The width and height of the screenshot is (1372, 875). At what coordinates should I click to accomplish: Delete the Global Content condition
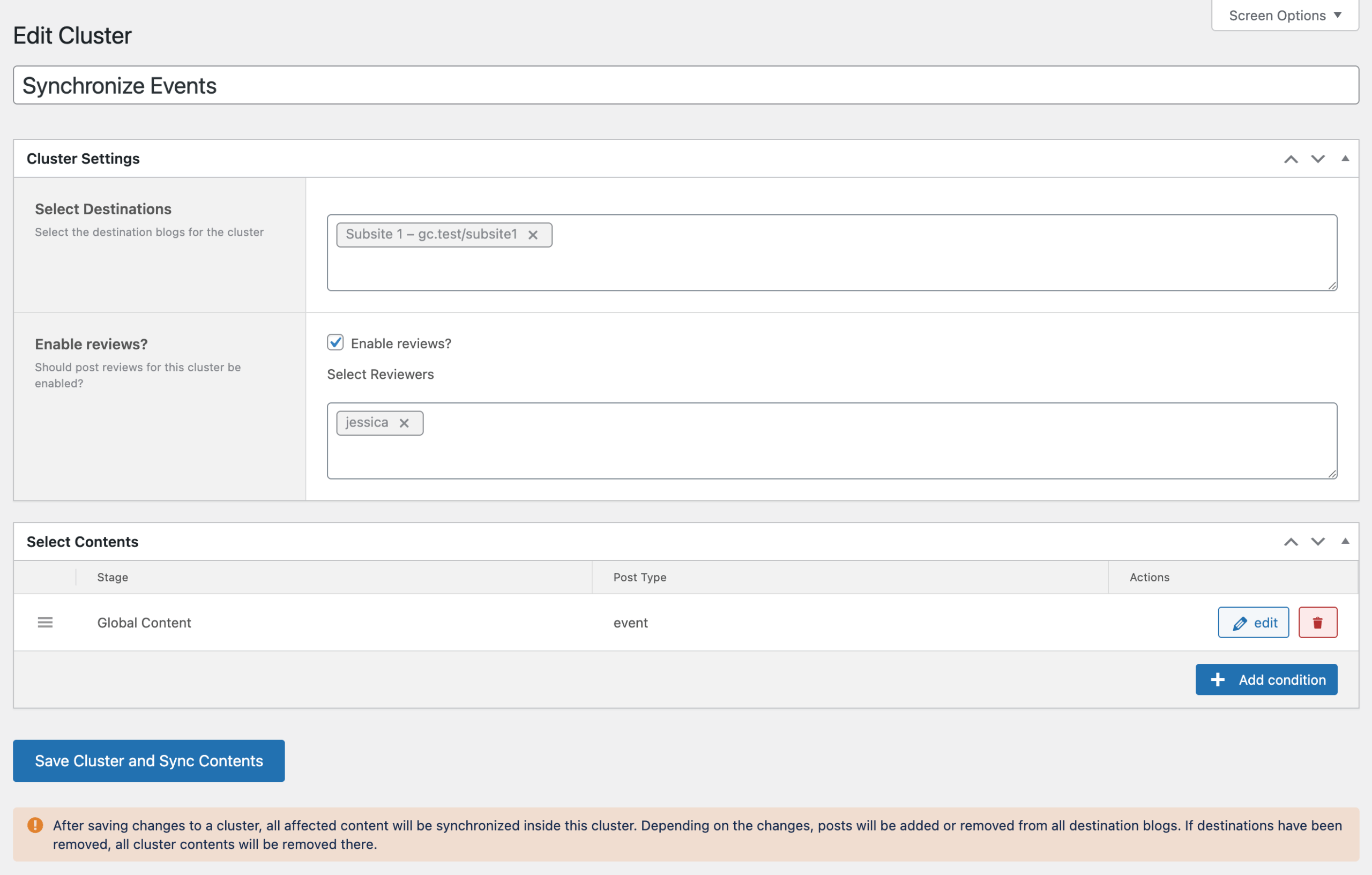(1317, 623)
